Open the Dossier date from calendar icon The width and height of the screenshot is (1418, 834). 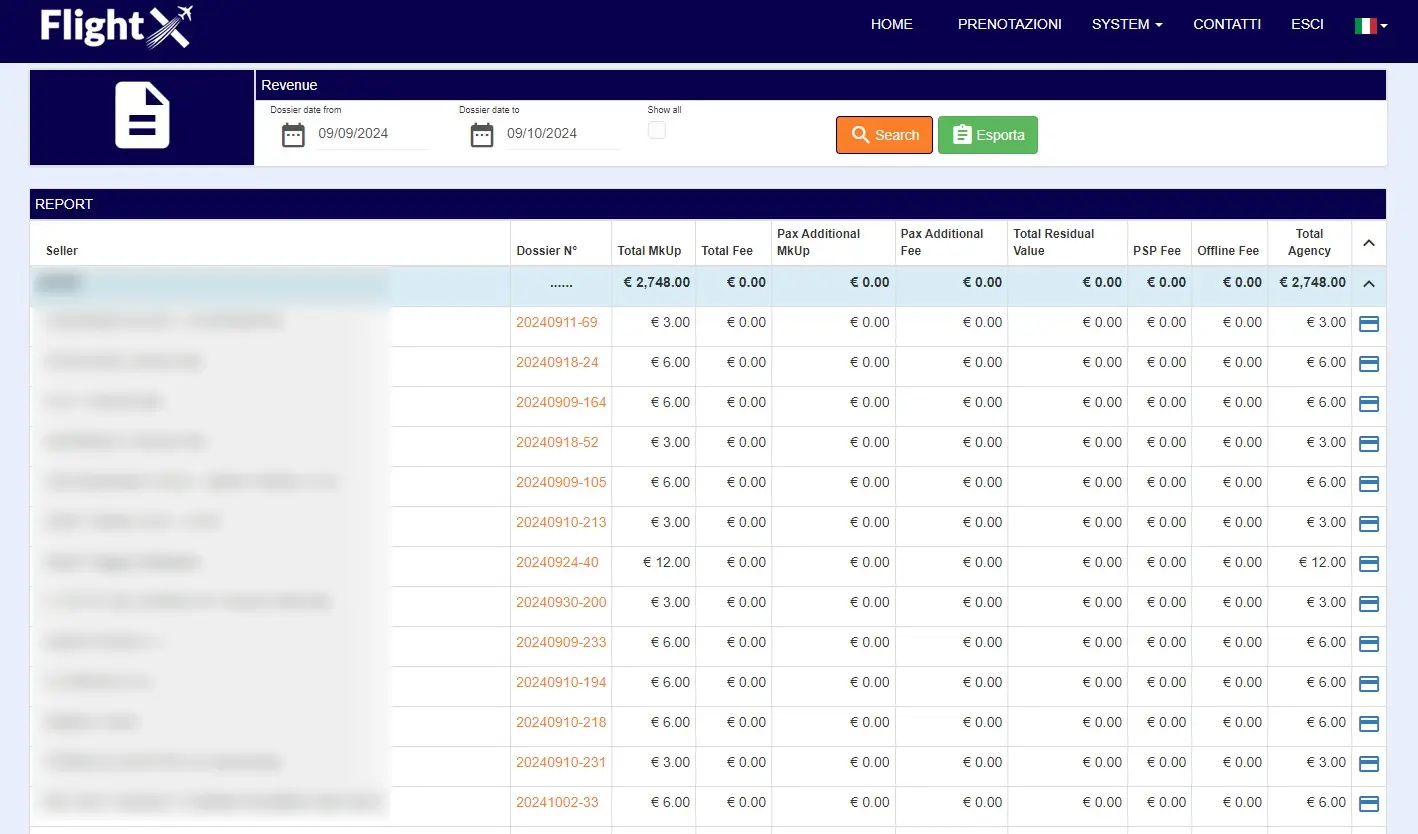293,135
